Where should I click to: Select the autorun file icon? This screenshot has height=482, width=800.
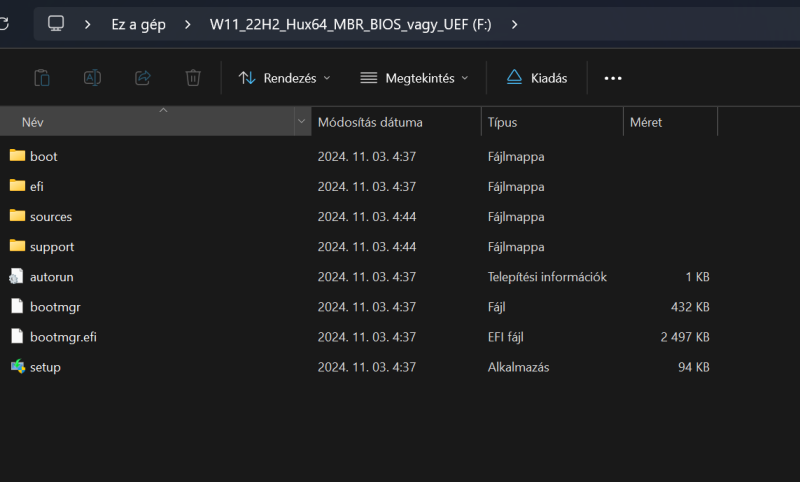[16, 276]
